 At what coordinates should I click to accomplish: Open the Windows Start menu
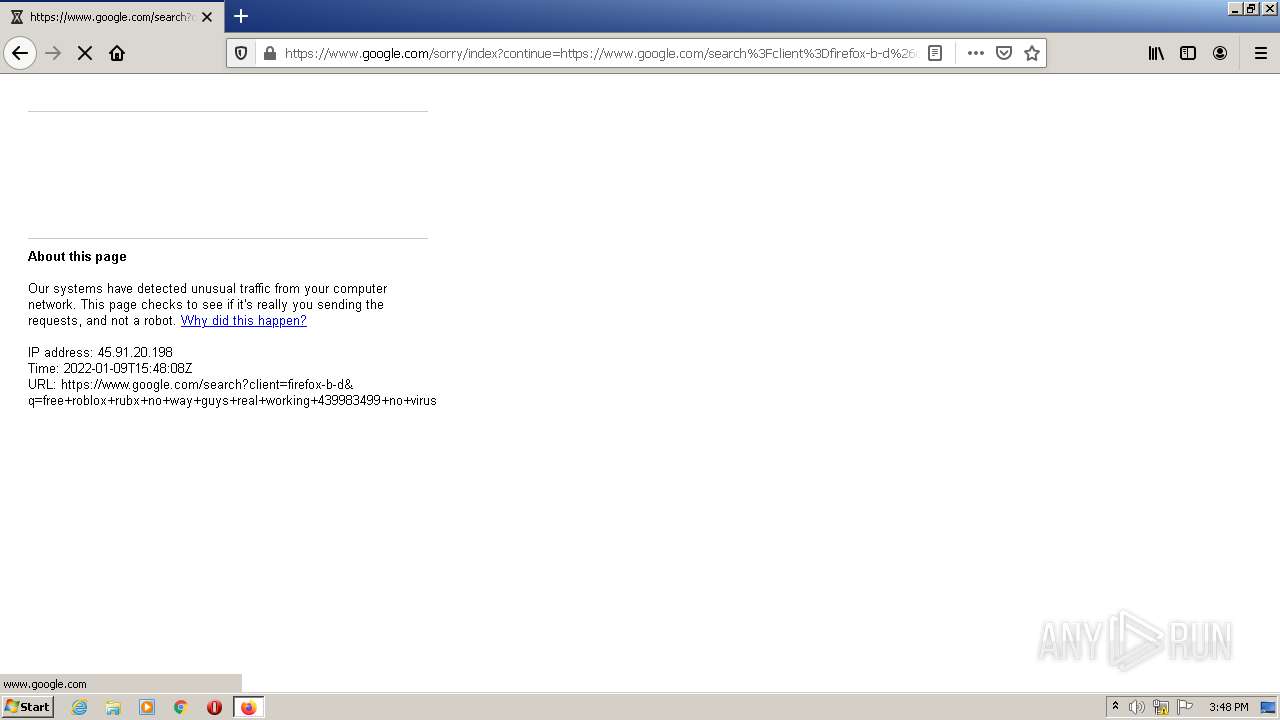tap(27, 707)
